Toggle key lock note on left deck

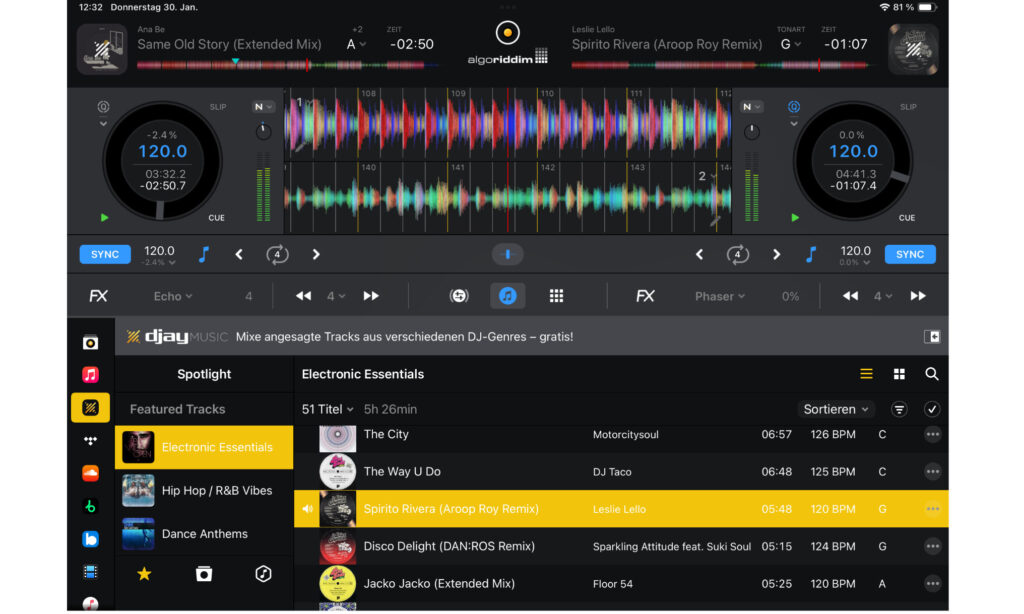[204, 255]
